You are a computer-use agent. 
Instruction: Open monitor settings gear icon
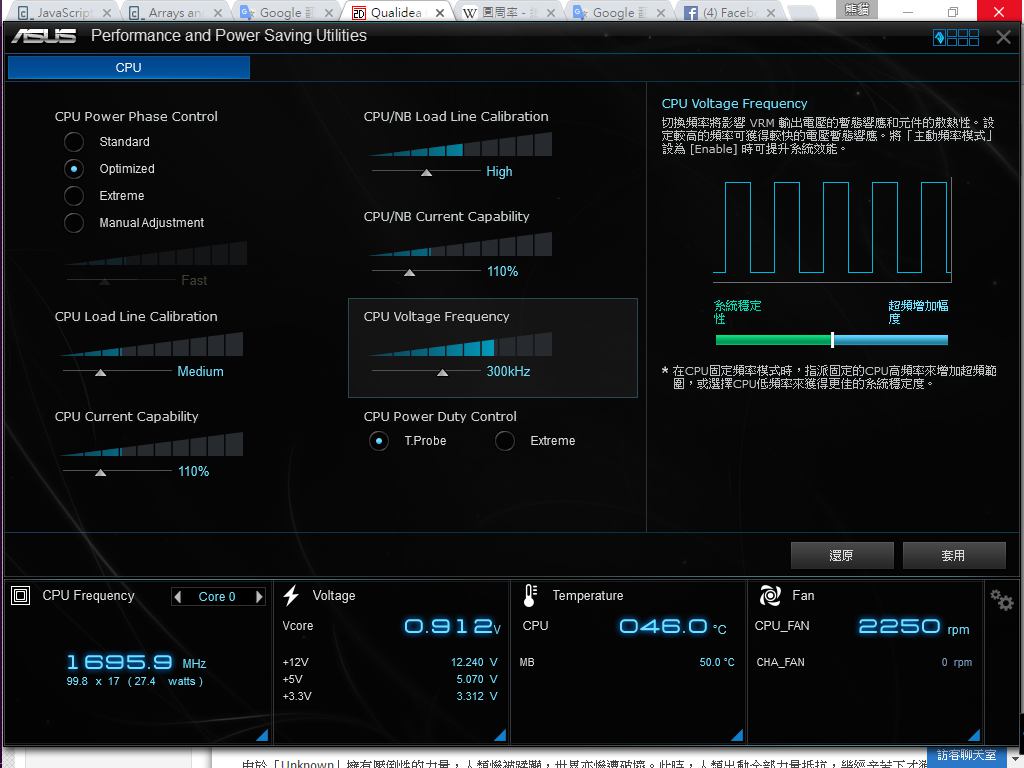[1001, 599]
